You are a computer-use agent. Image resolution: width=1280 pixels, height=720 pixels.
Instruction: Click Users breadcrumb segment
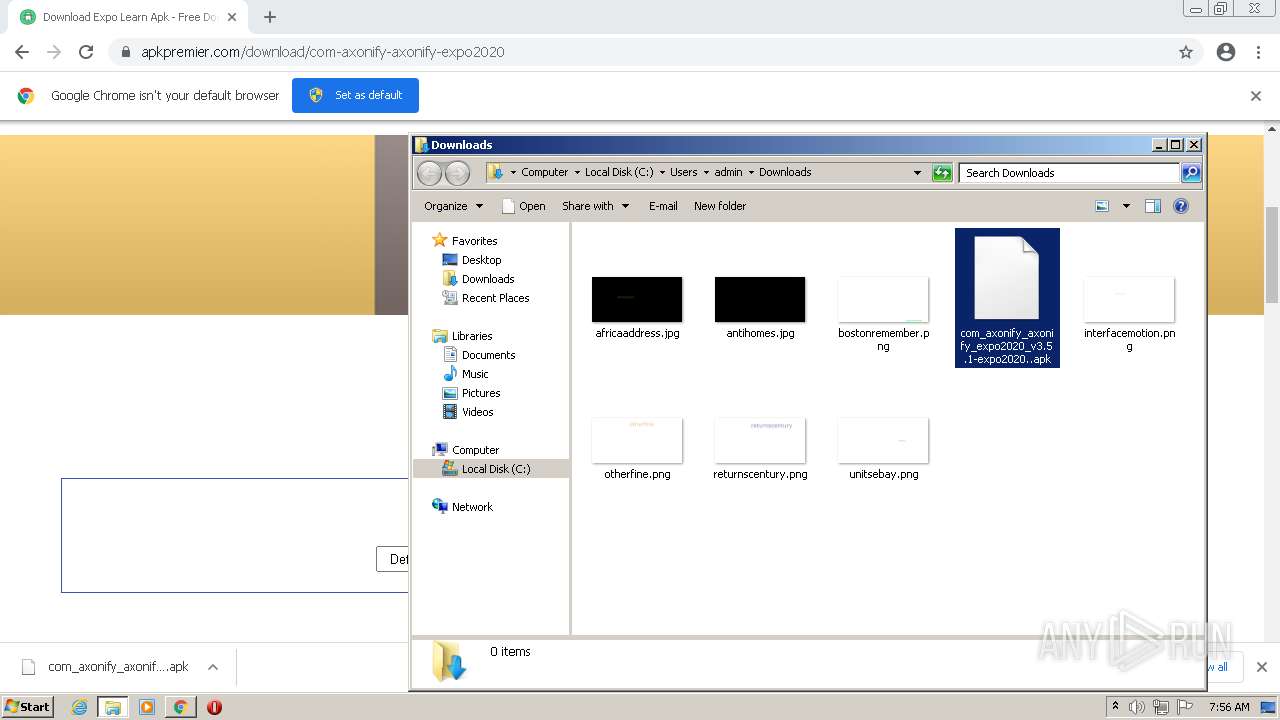(683, 172)
